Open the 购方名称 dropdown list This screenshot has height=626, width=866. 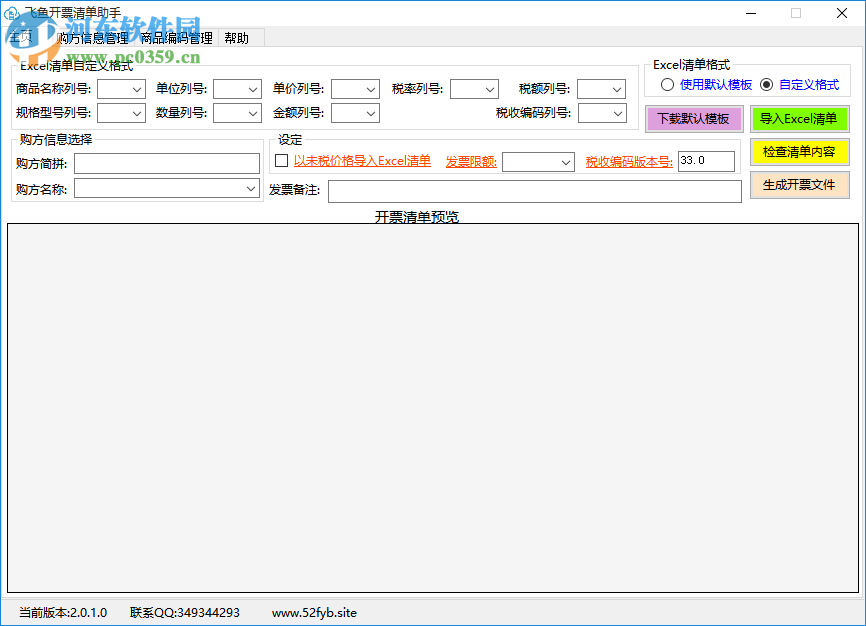tap(167, 188)
